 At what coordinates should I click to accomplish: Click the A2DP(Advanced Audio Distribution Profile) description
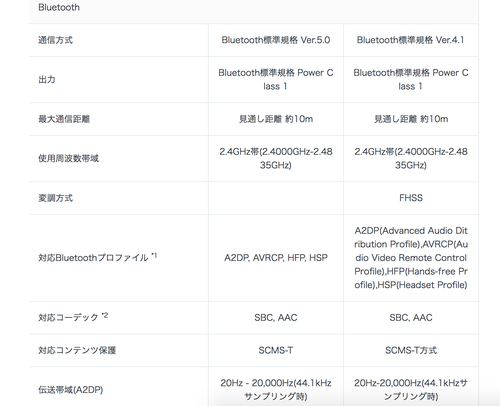[411, 237]
